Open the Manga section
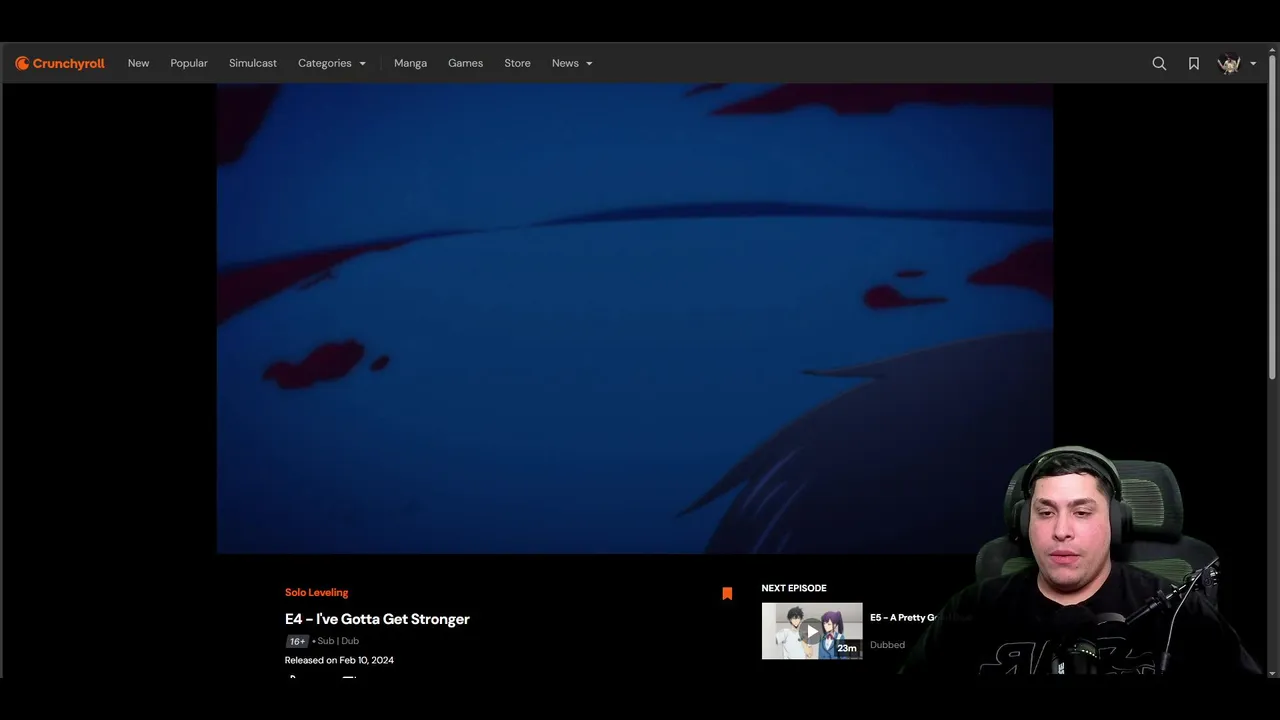This screenshot has width=1280, height=720. tap(410, 63)
